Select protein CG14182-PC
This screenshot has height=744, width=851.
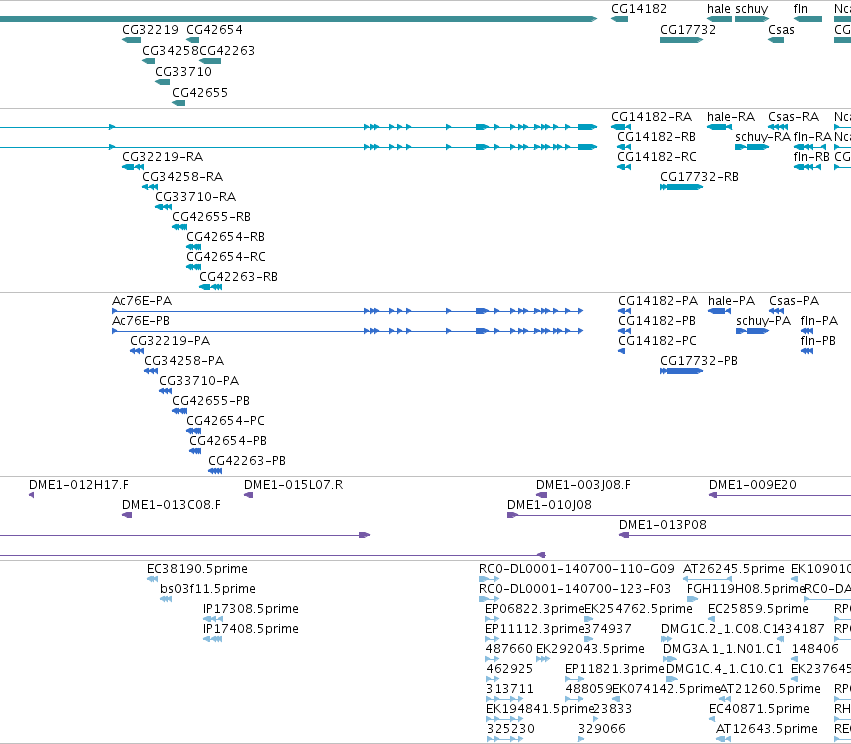click(657, 341)
